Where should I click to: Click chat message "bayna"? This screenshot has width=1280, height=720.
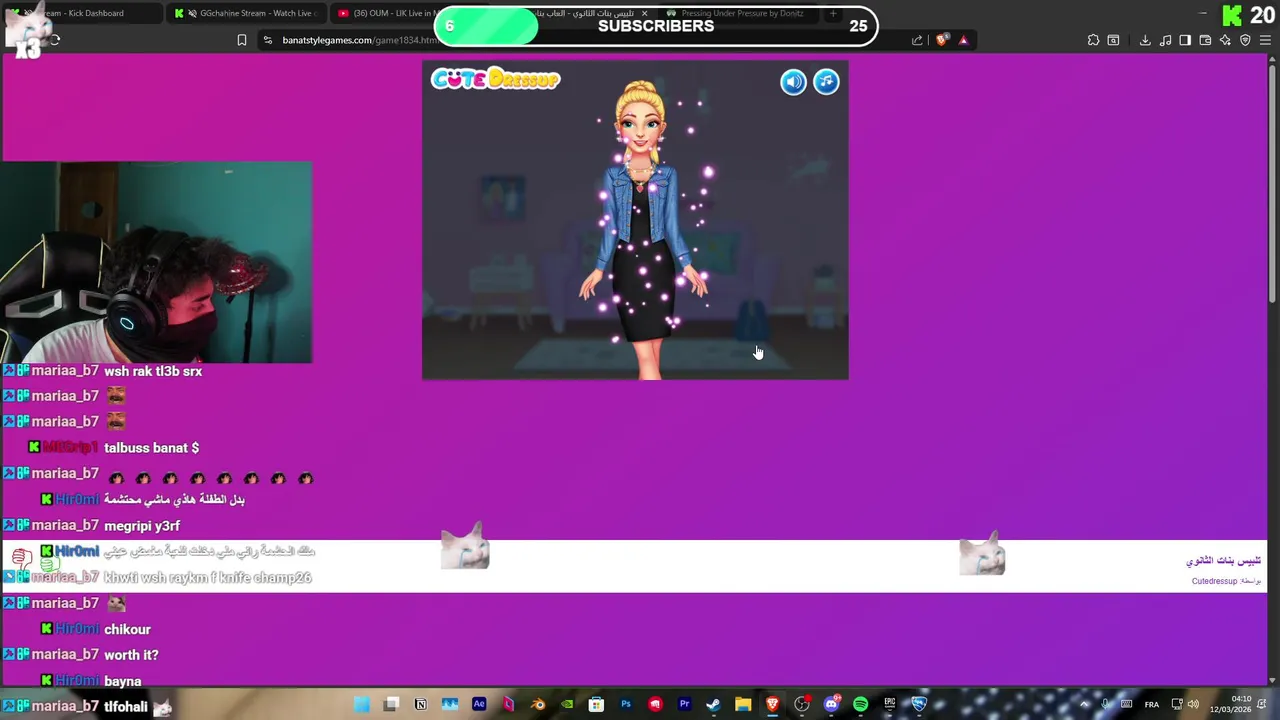coord(122,681)
